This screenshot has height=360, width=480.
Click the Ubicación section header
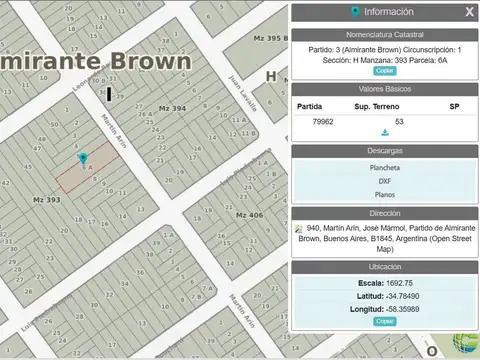point(385,267)
